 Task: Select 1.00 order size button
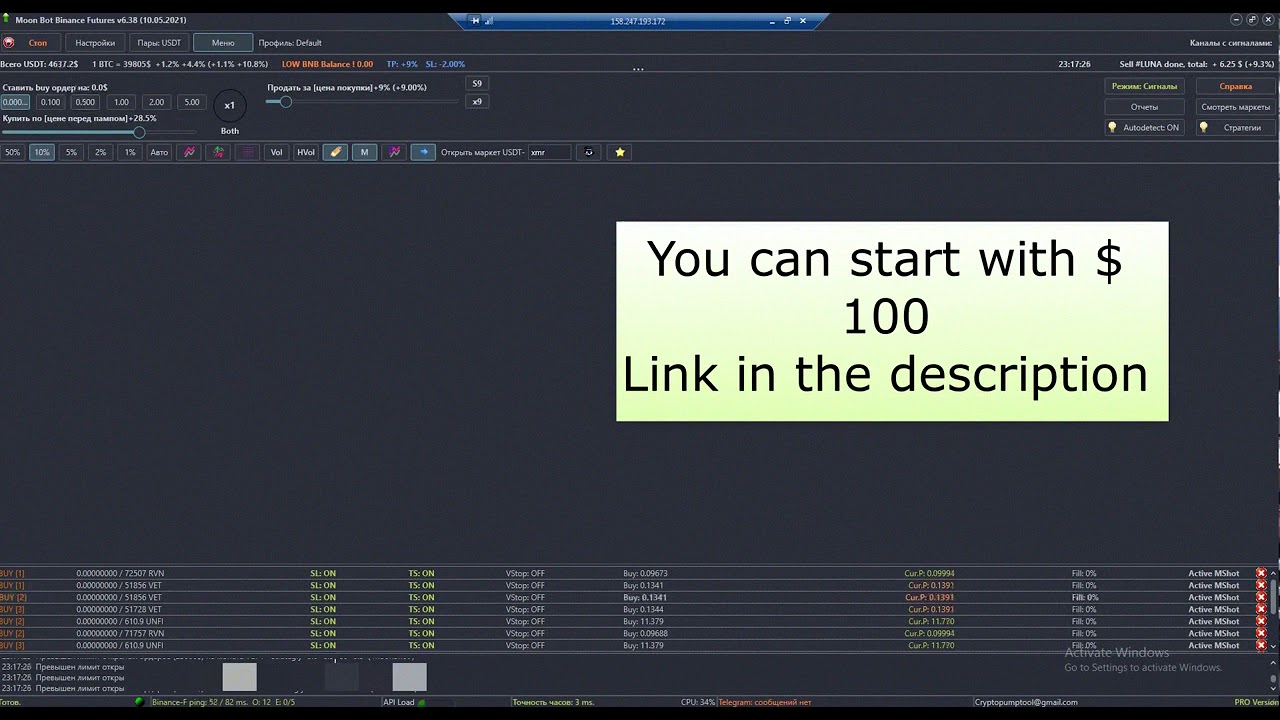click(121, 102)
